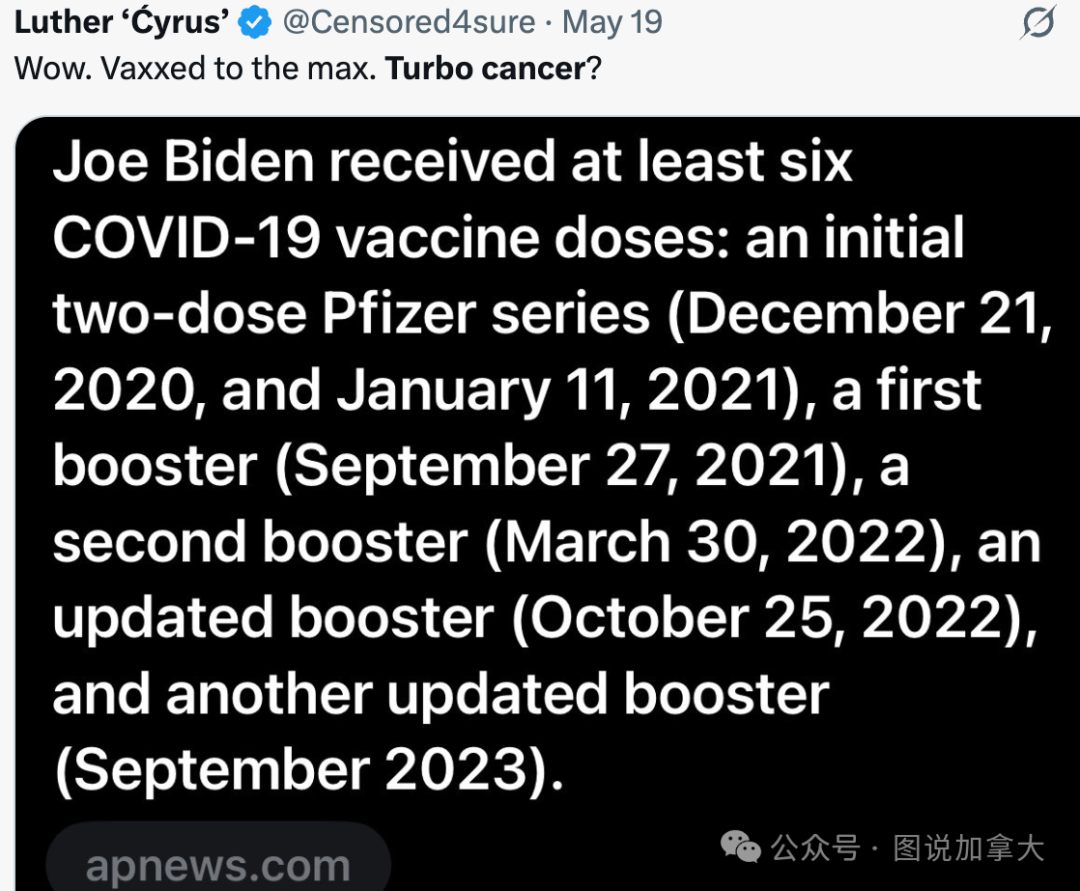Click the bold "Turbo cancer" text
1080x891 pixels.
tap(485, 69)
